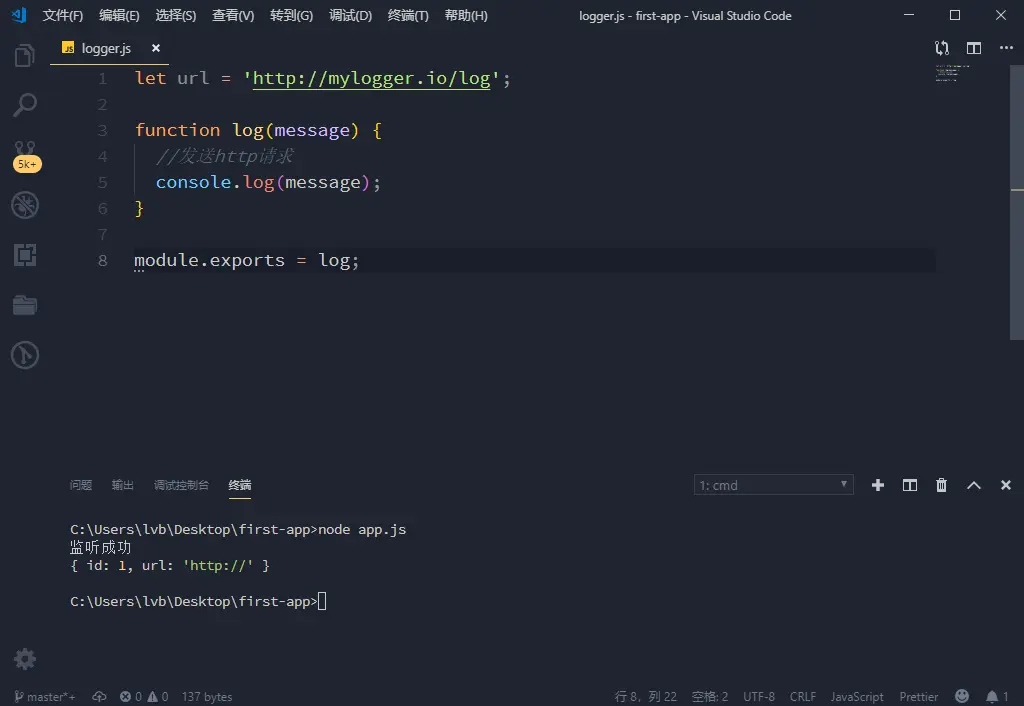Switch to the 终端 panel tab
The width and height of the screenshot is (1024, 706).
(x=240, y=485)
